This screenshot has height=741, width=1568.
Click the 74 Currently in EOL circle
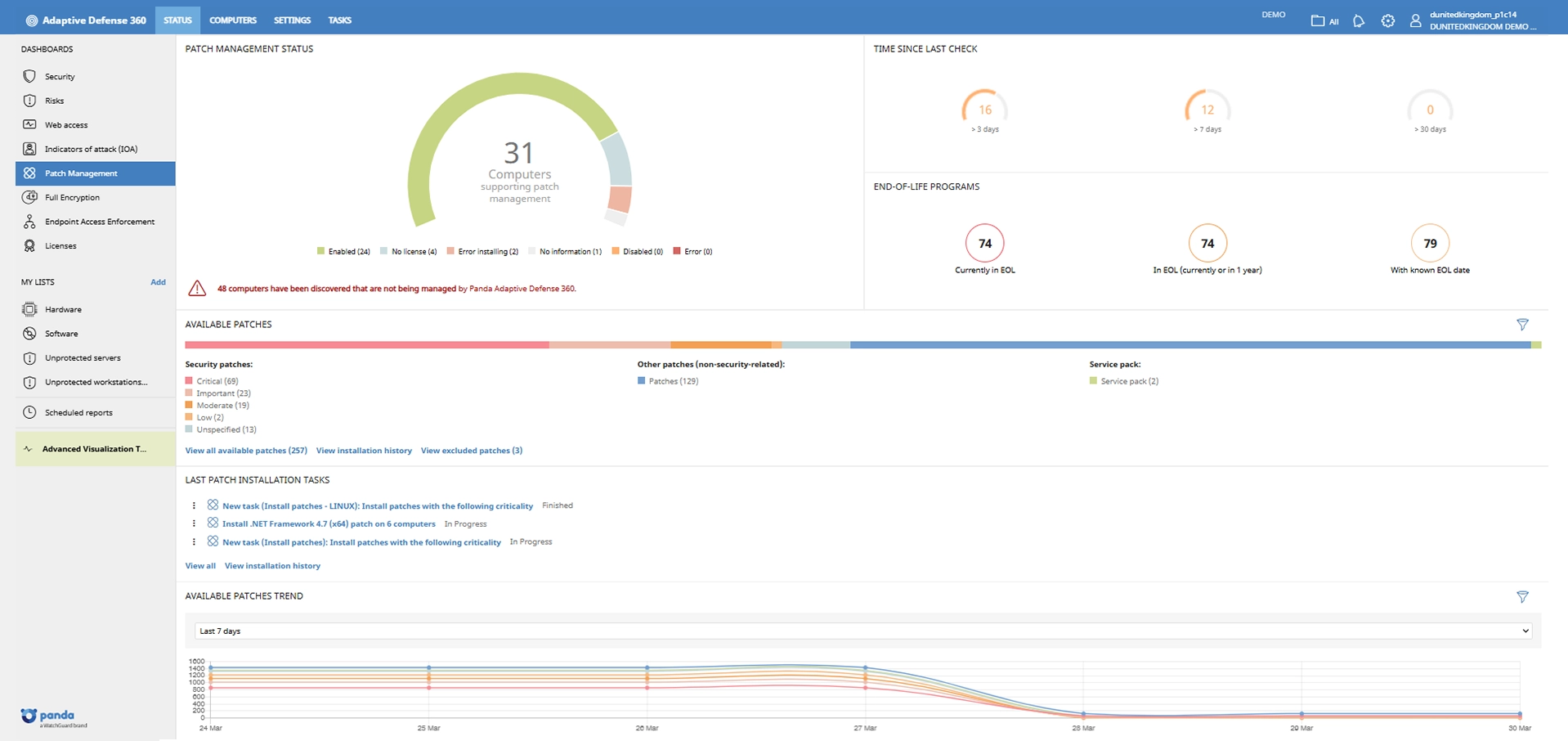point(984,243)
